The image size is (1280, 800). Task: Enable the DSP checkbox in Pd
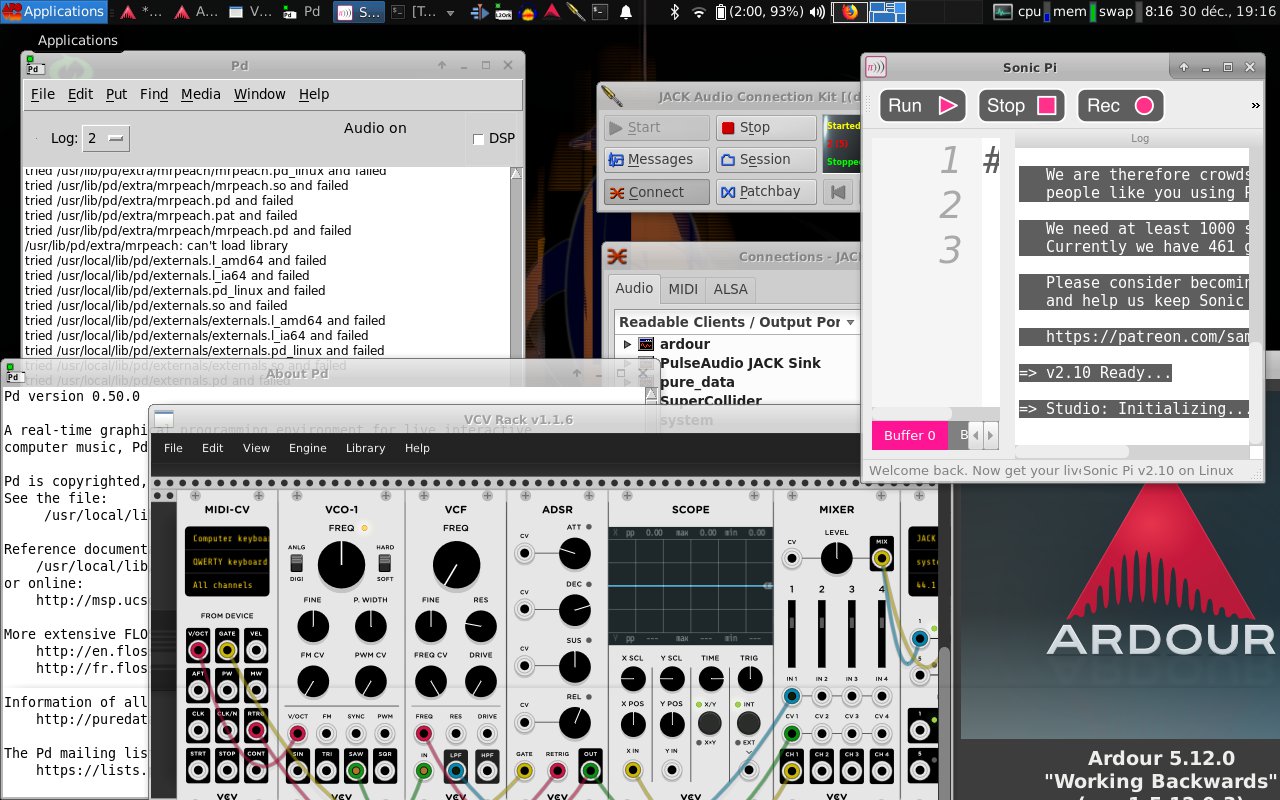tap(478, 139)
